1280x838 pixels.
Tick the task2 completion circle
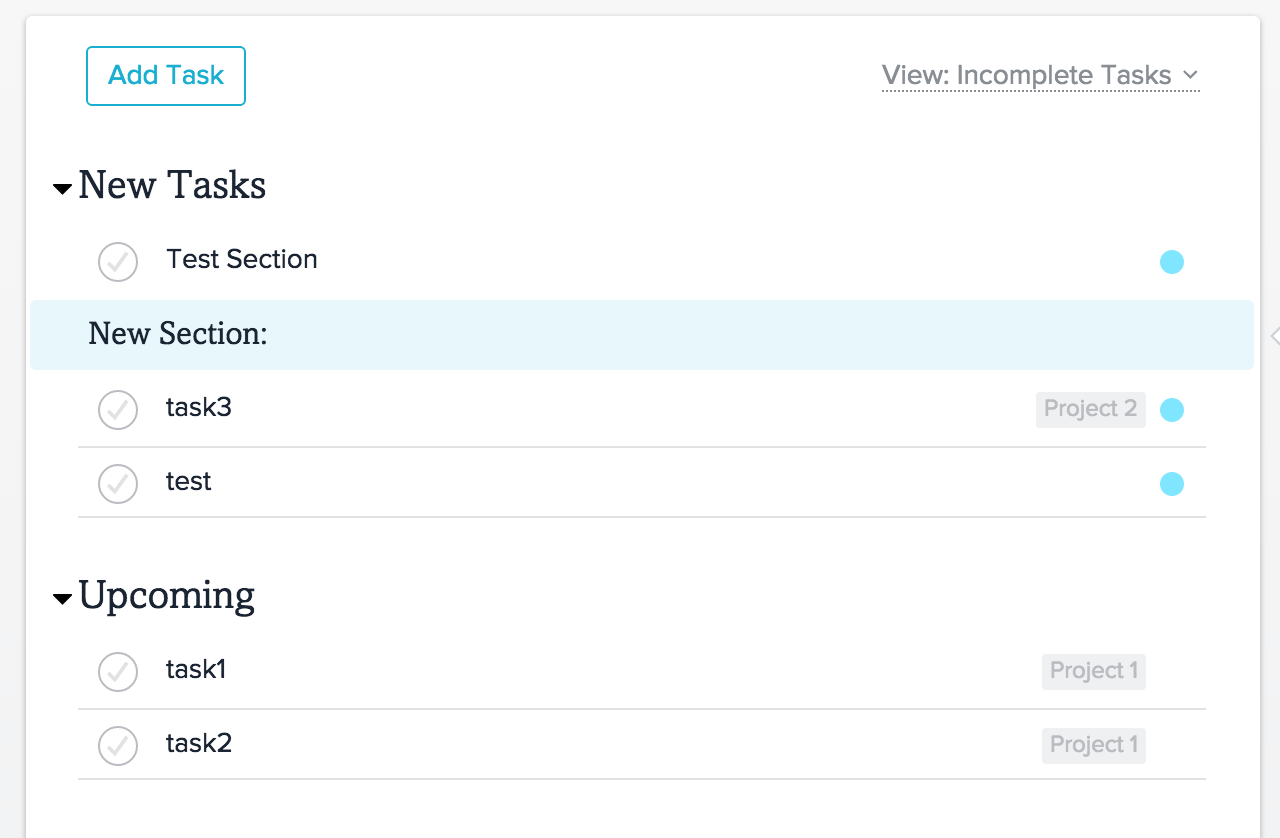pos(118,746)
